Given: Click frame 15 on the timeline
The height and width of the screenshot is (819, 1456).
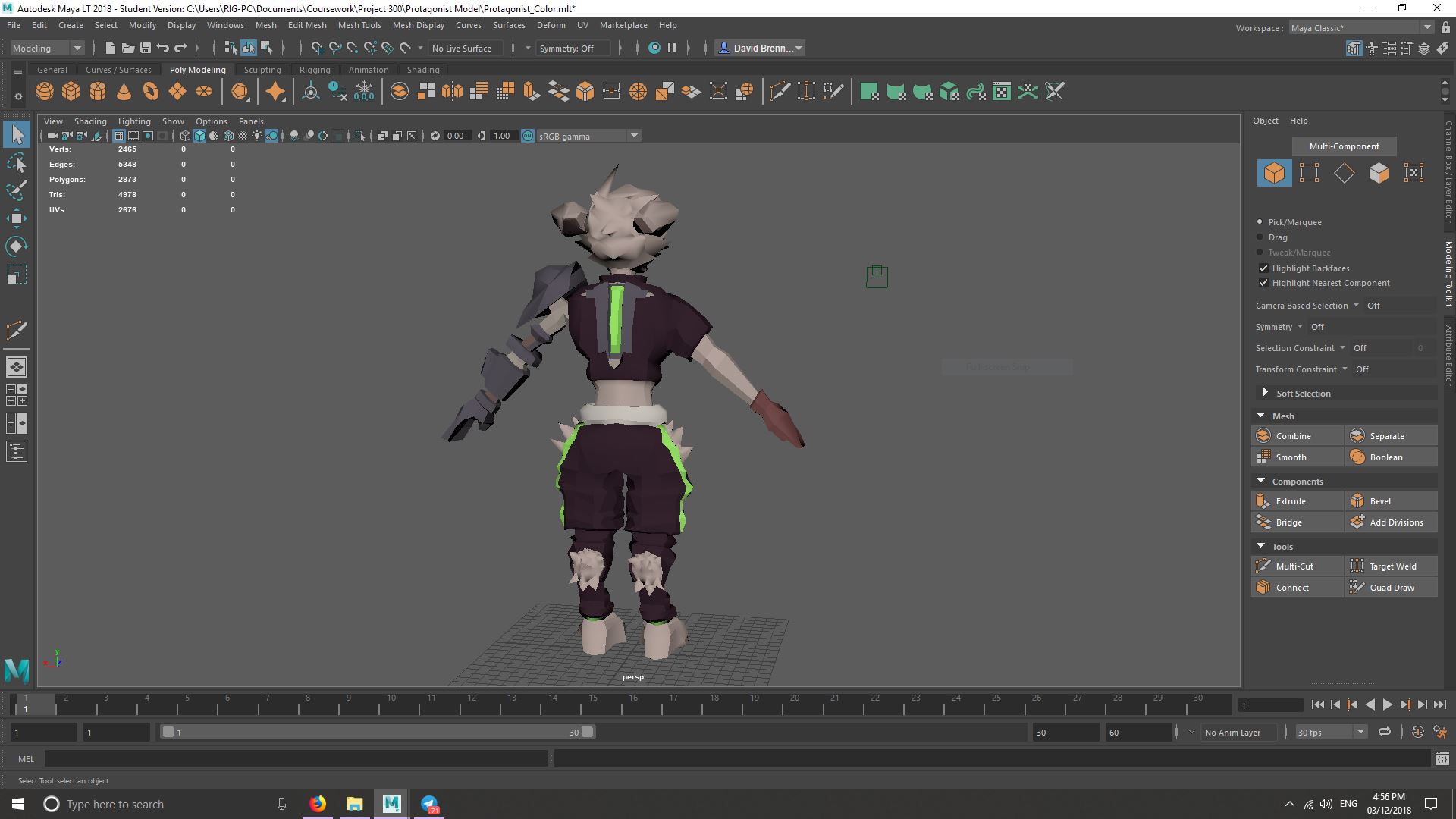Looking at the screenshot, I should [593, 705].
